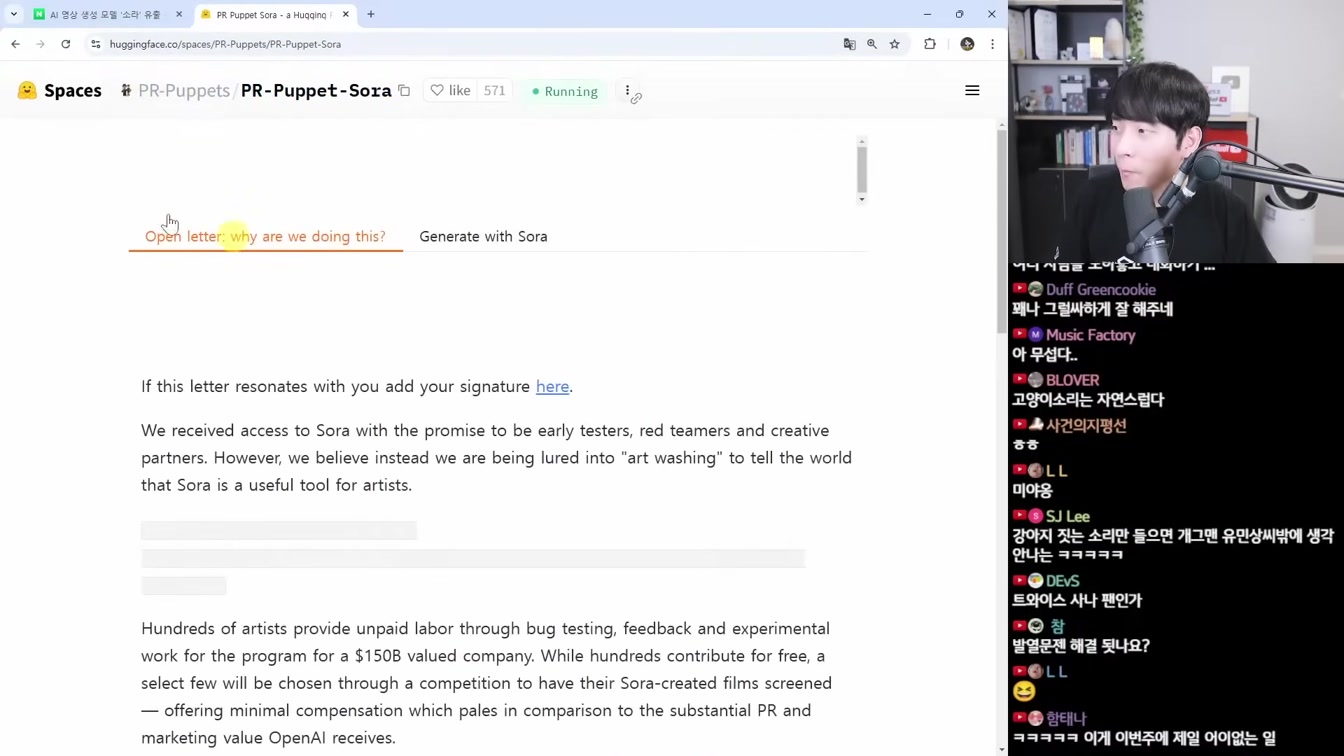The image size is (1344, 756).
Task: Open the like count 571
Action: click(495, 91)
